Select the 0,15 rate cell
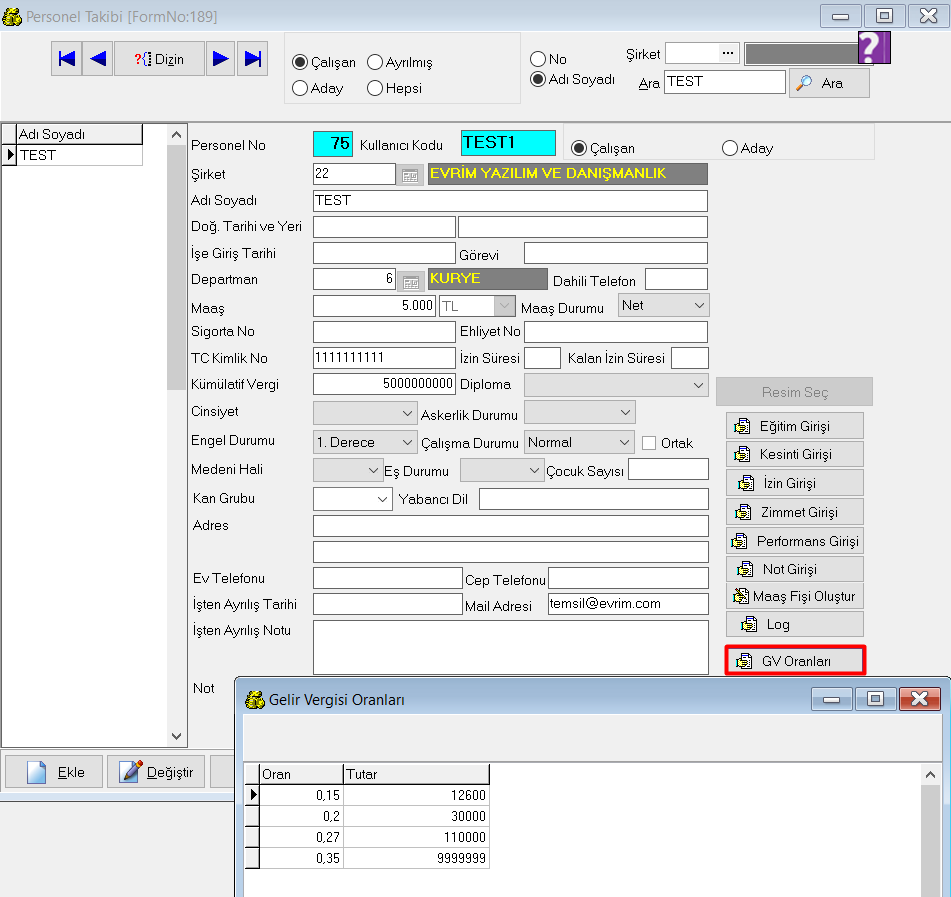 click(301, 795)
